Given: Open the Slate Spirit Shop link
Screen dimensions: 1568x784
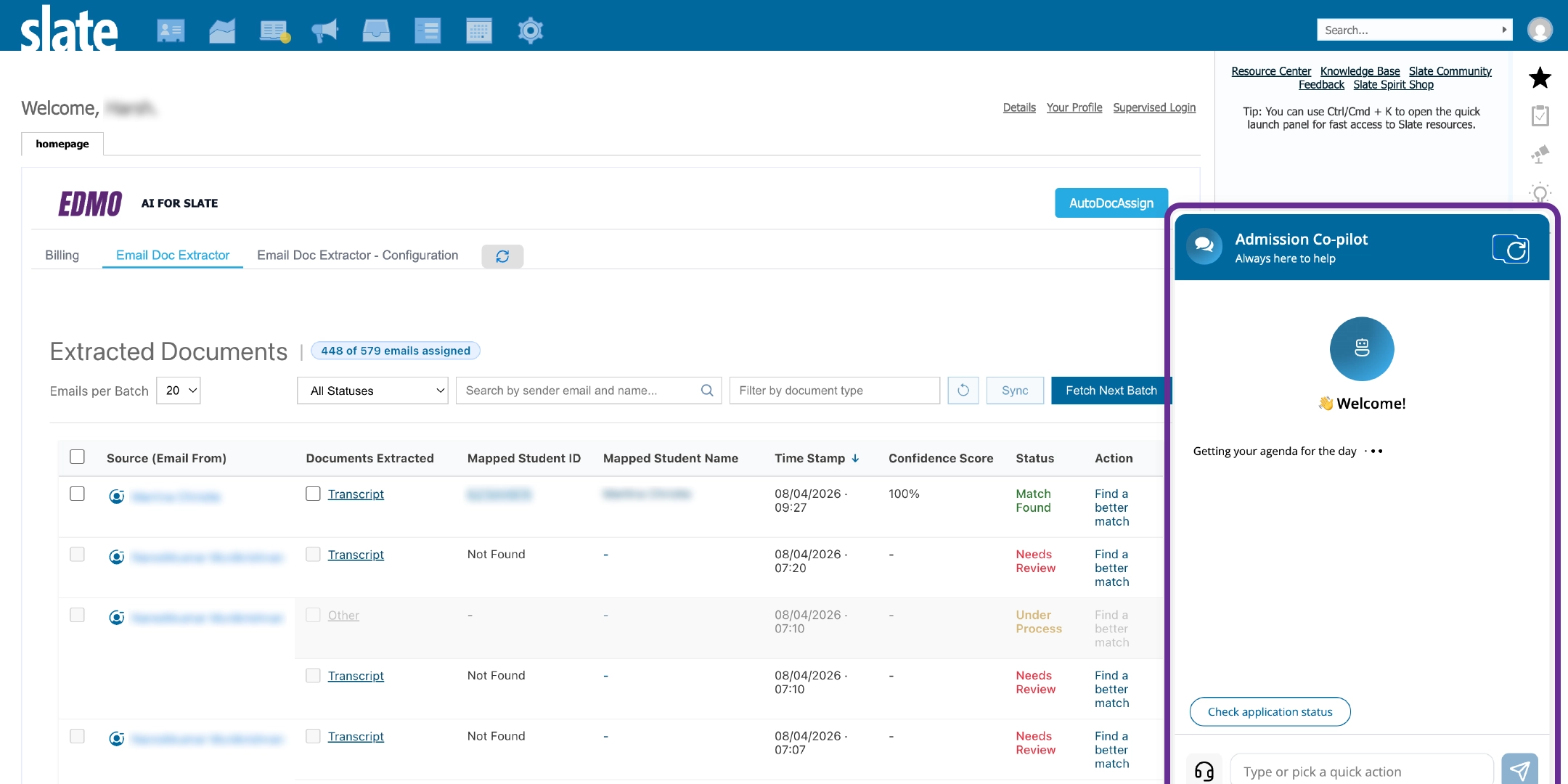Looking at the screenshot, I should point(1393,85).
